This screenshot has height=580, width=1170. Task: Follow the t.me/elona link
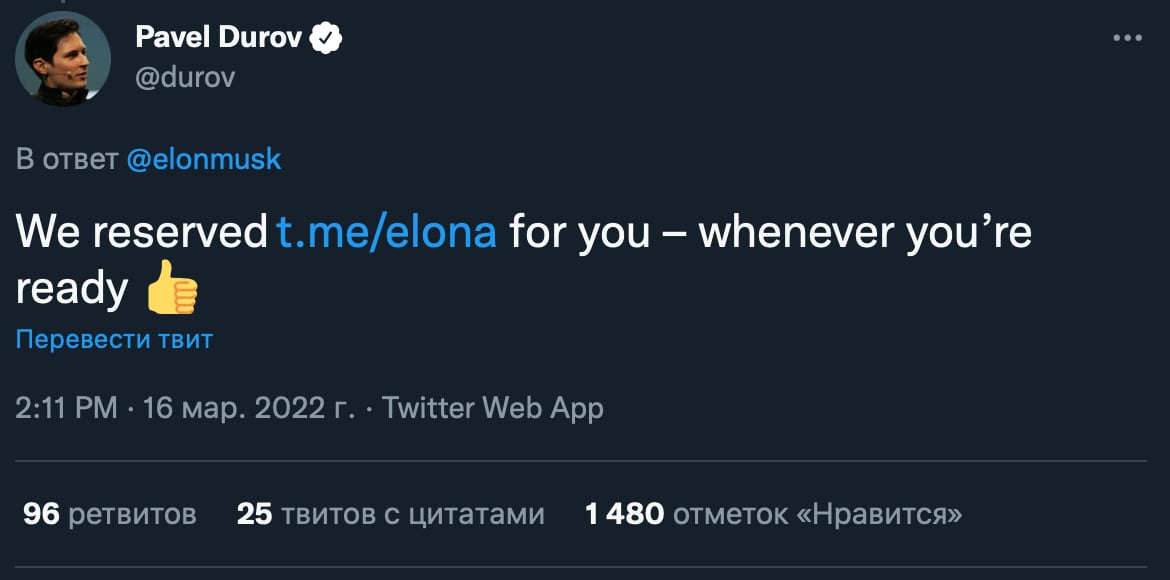pos(386,233)
